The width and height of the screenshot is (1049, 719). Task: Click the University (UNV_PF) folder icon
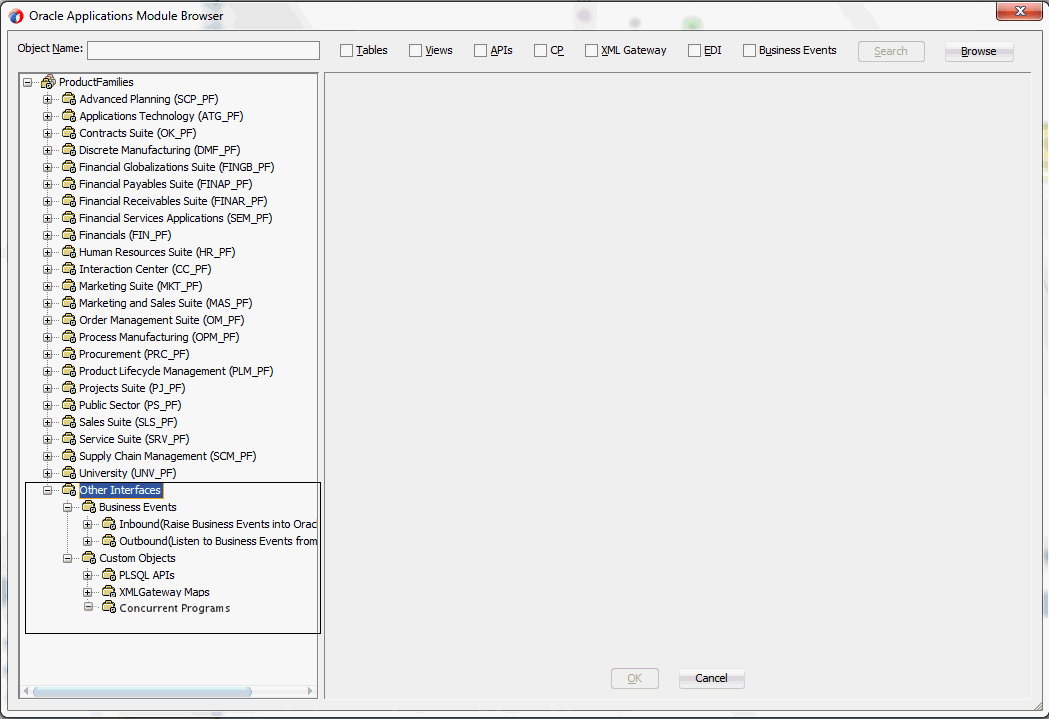tap(69, 473)
